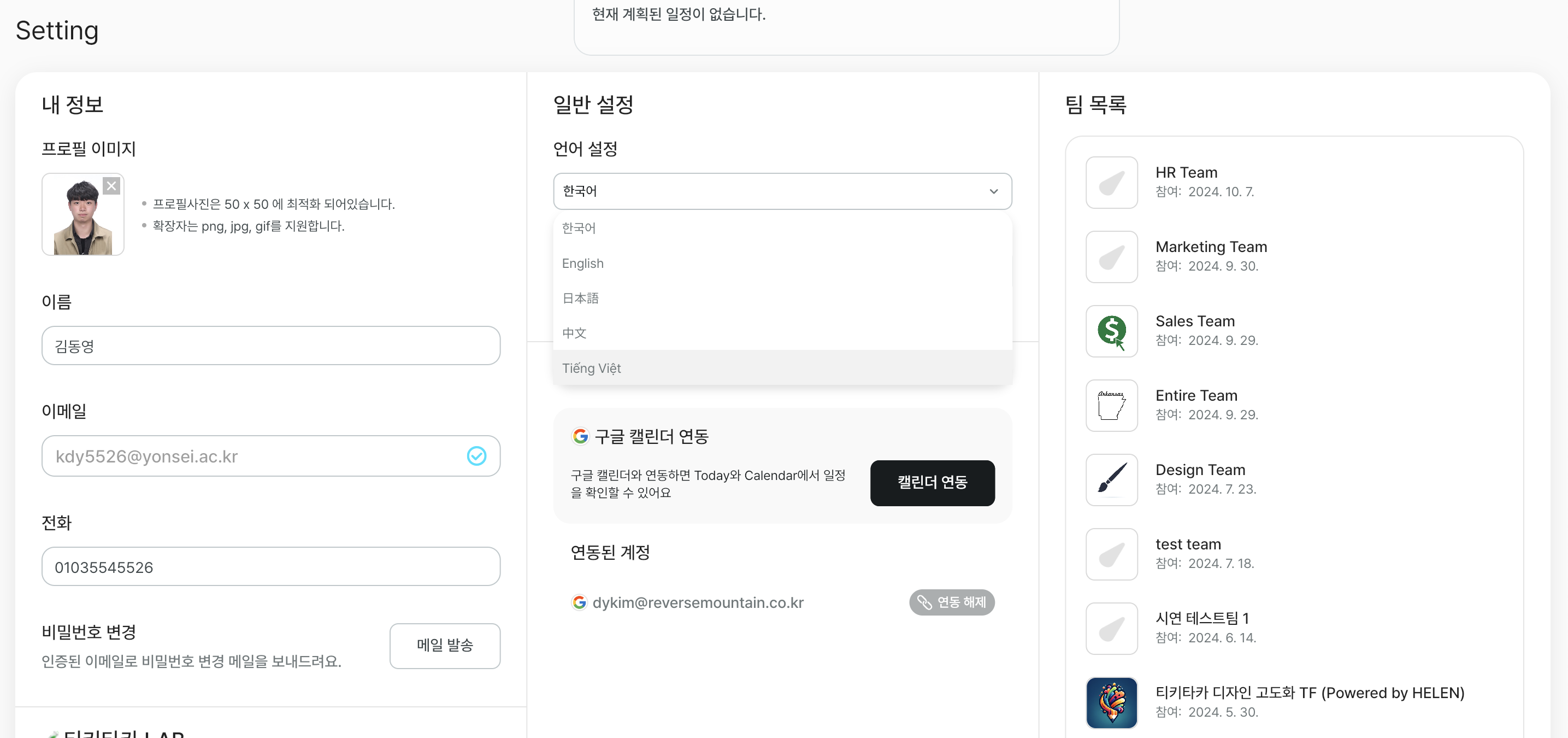Open the Design Team paintbrush icon
The height and width of the screenshot is (738, 1568).
coord(1111,480)
